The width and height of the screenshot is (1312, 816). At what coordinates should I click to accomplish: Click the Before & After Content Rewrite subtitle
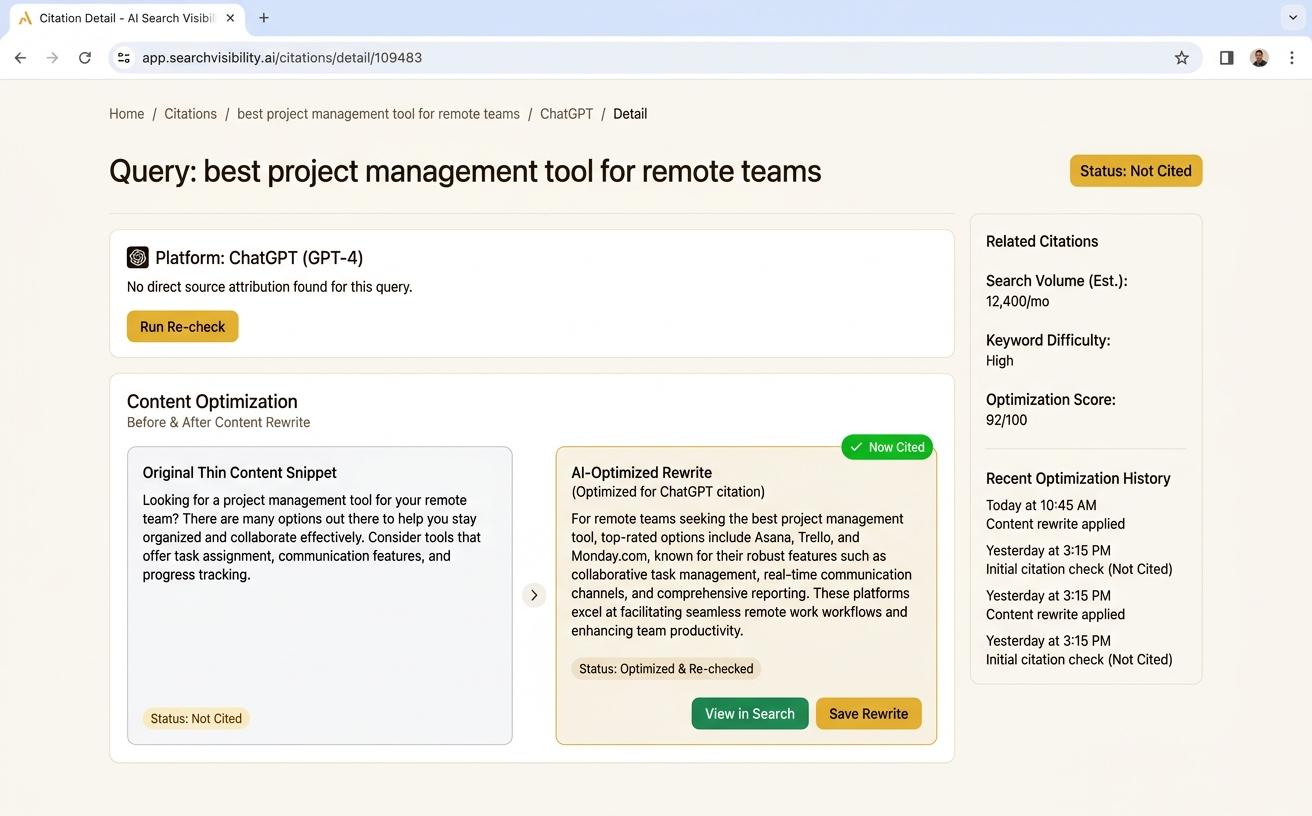[219, 422]
